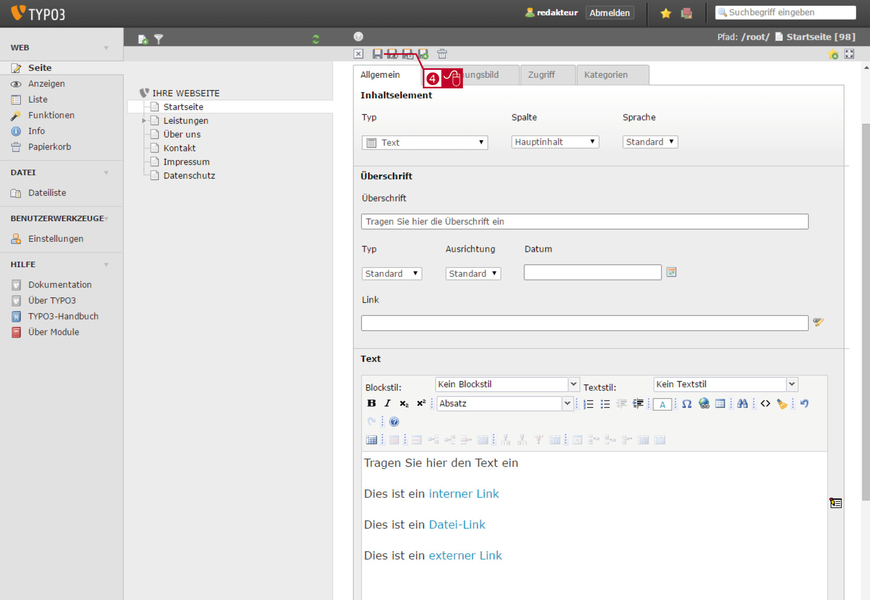
Task: Click the insert link globe icon
Action: tap(704, 404)
